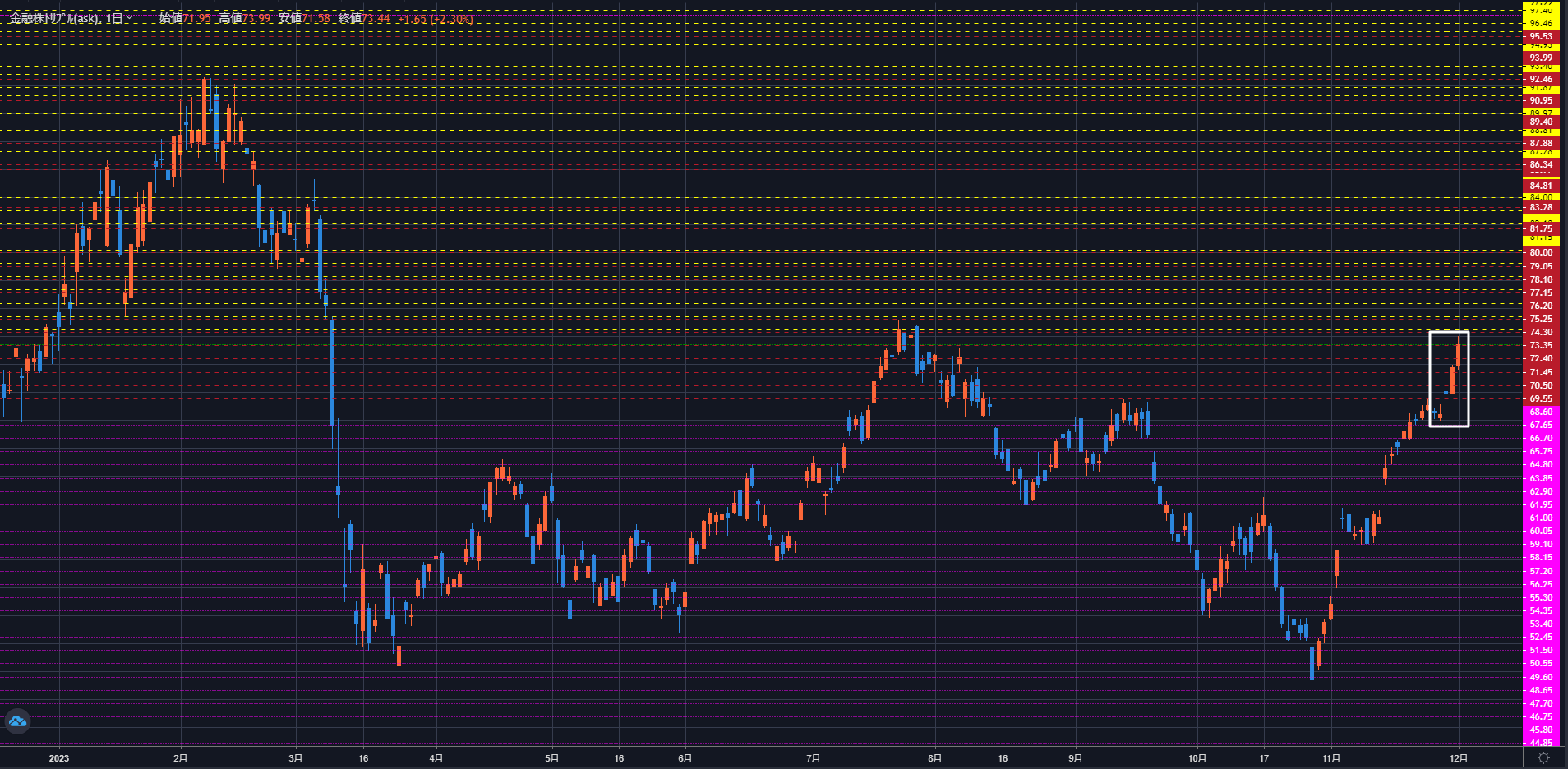Click the 86.34 price label

point(1541,164)
